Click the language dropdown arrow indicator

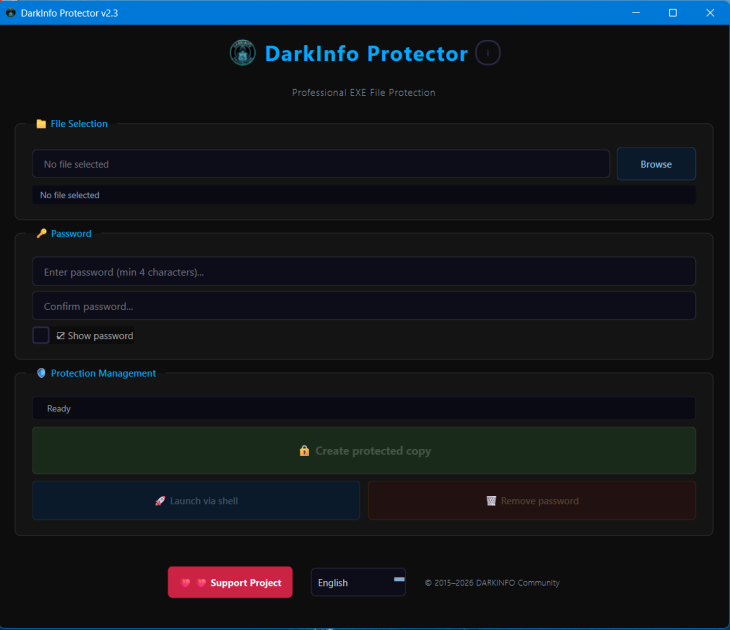click(399, 579)
